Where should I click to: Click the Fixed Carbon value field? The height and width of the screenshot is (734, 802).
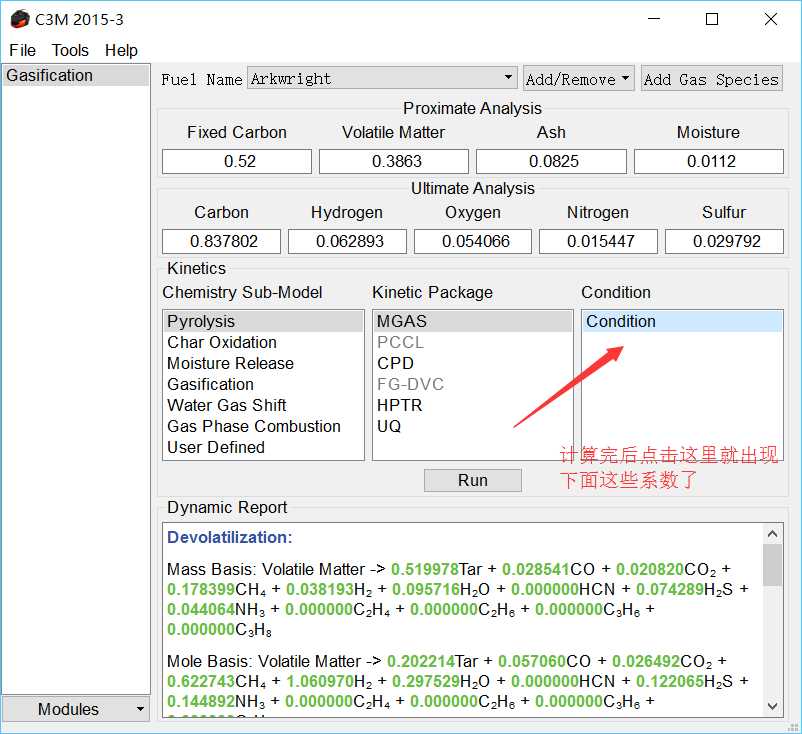click(237, 162)
